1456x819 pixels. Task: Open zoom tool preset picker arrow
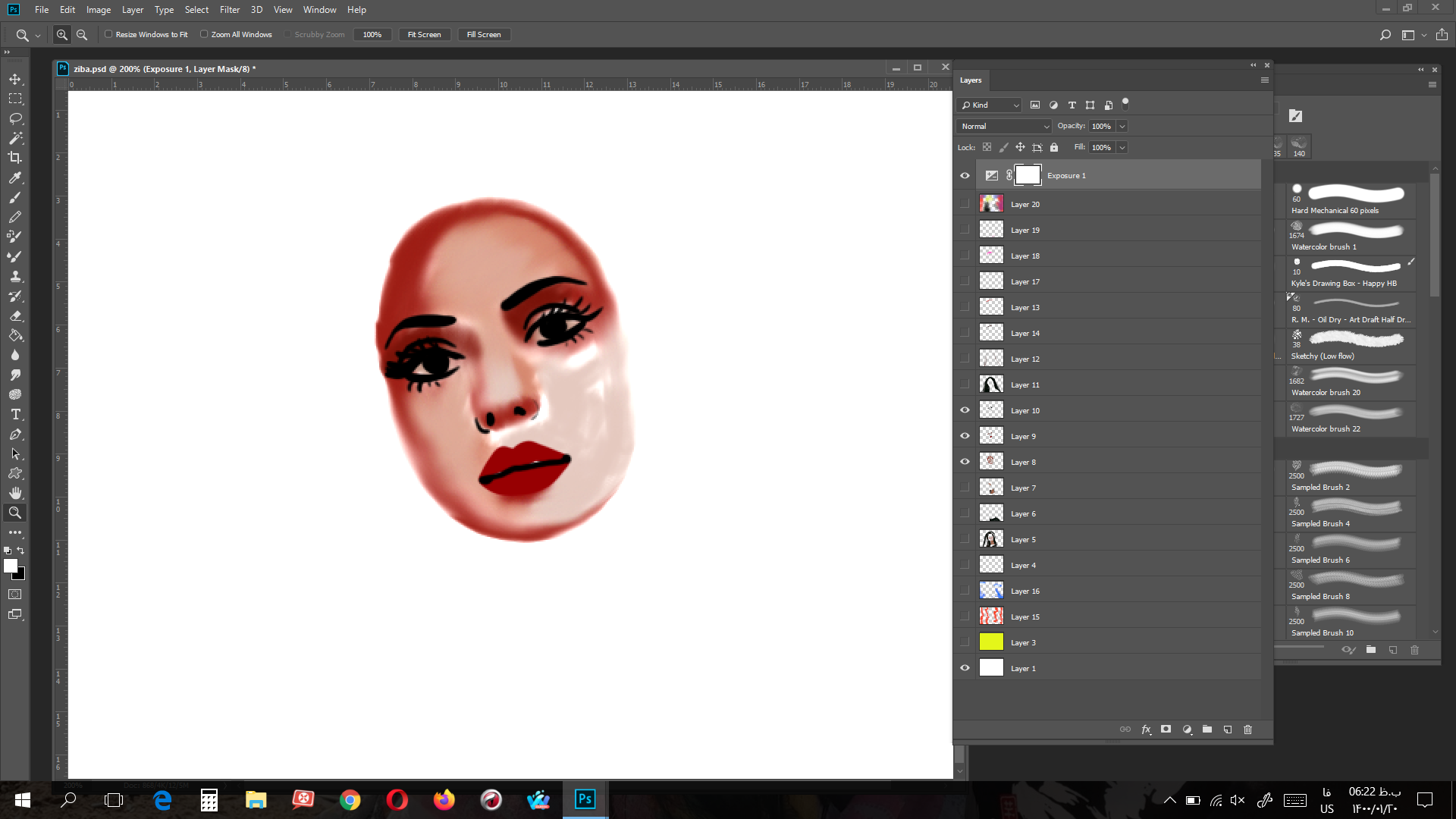(38, 36)
